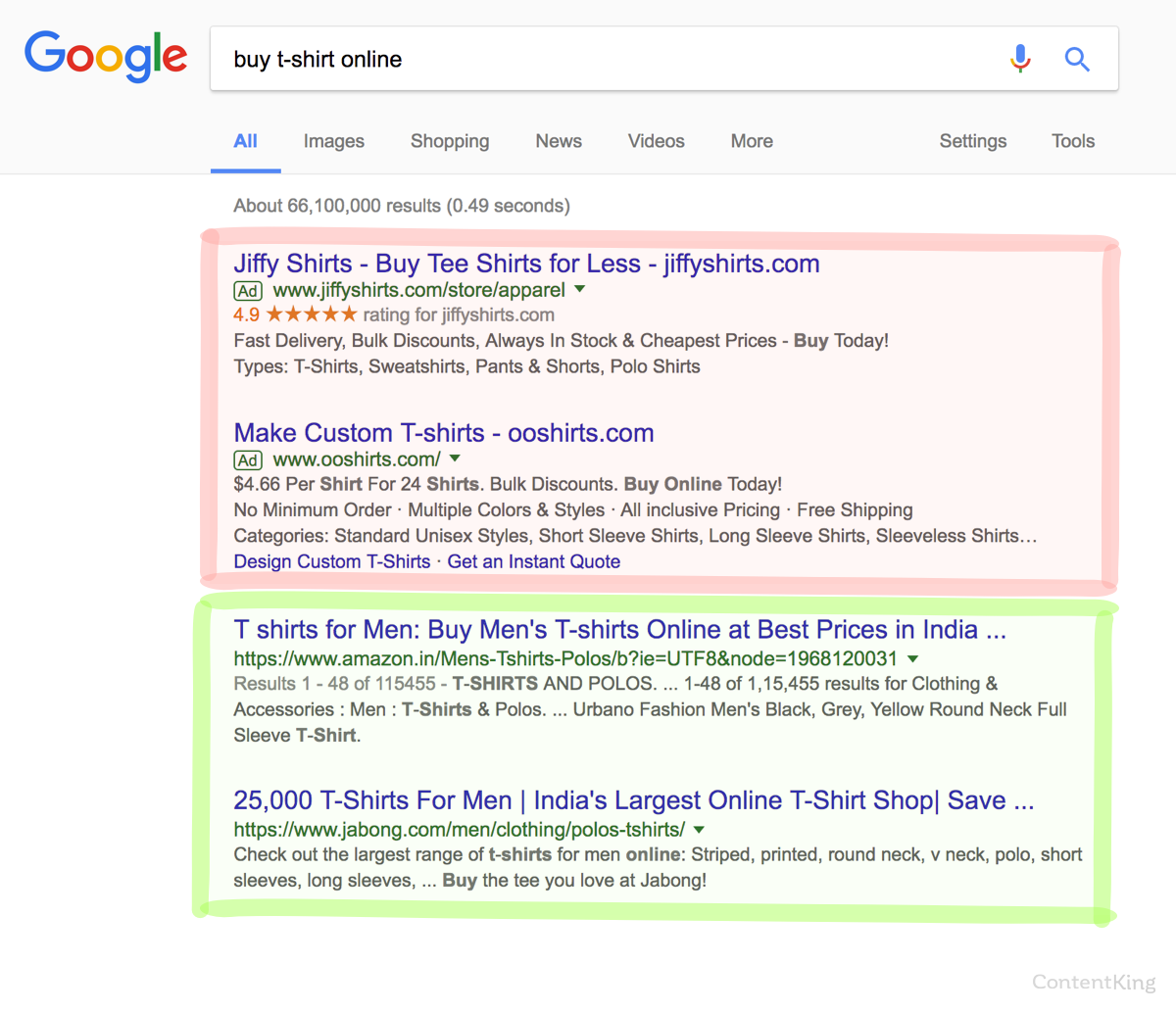Viewport: 1176px width, 1013px height.
Task: Click the Check out the largest range snippet
Action: (x=658, y=867)
